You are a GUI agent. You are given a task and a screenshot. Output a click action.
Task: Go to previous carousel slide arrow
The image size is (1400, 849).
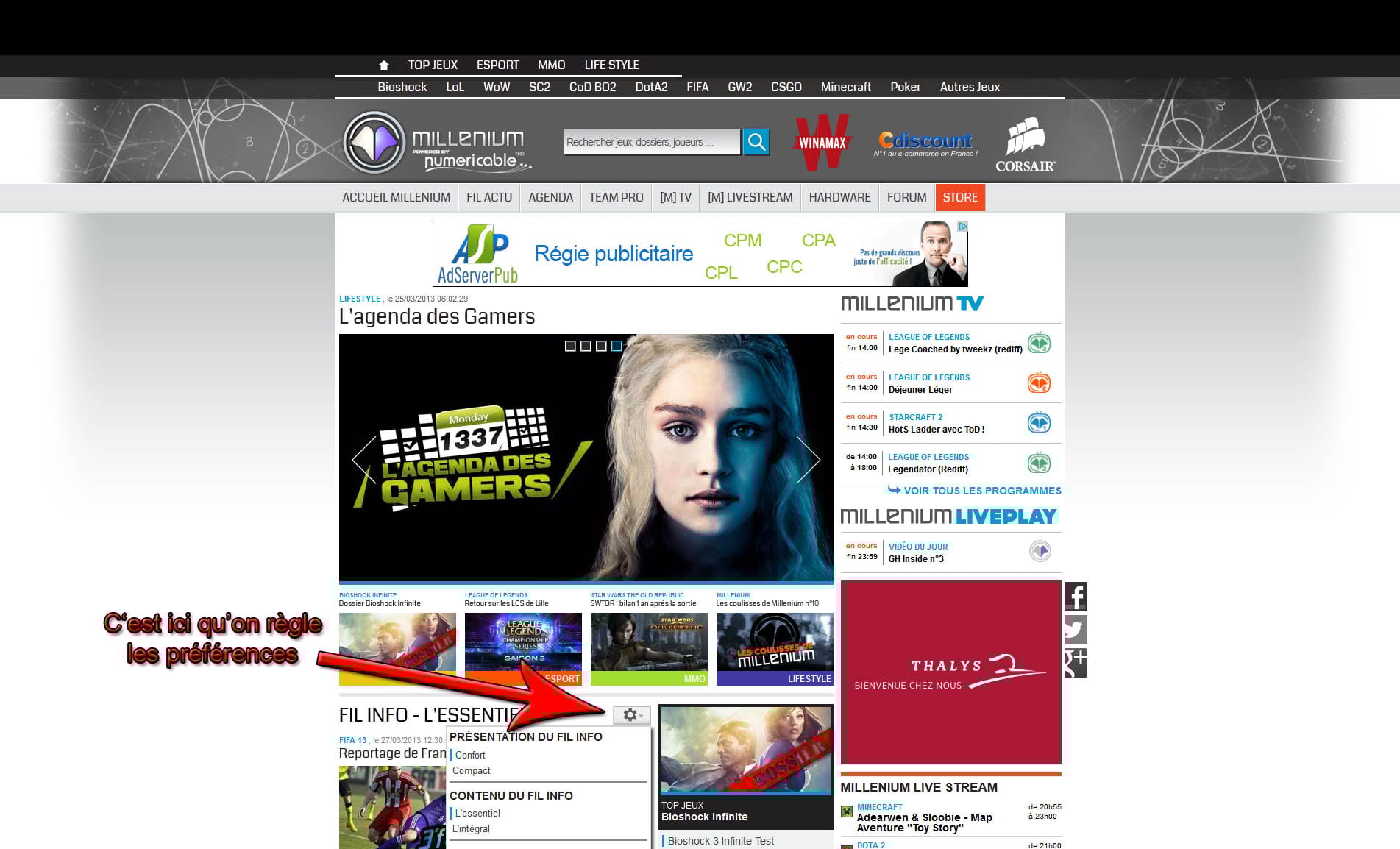(x=363, y=460)
